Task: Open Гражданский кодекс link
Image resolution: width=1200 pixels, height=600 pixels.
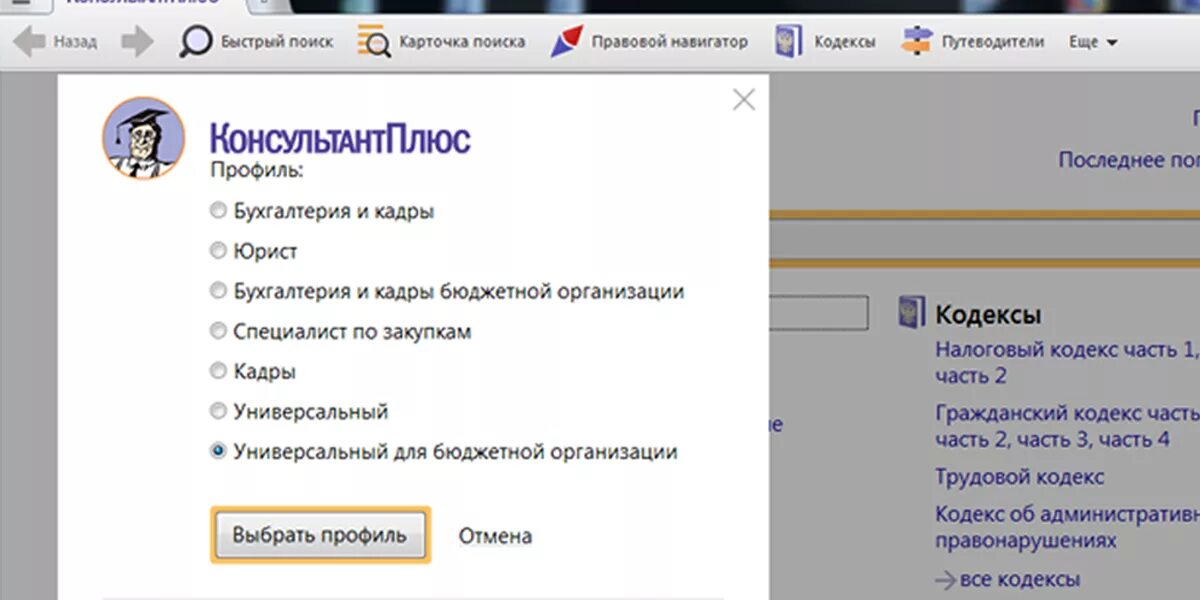Action: [x=1067, y=426]
